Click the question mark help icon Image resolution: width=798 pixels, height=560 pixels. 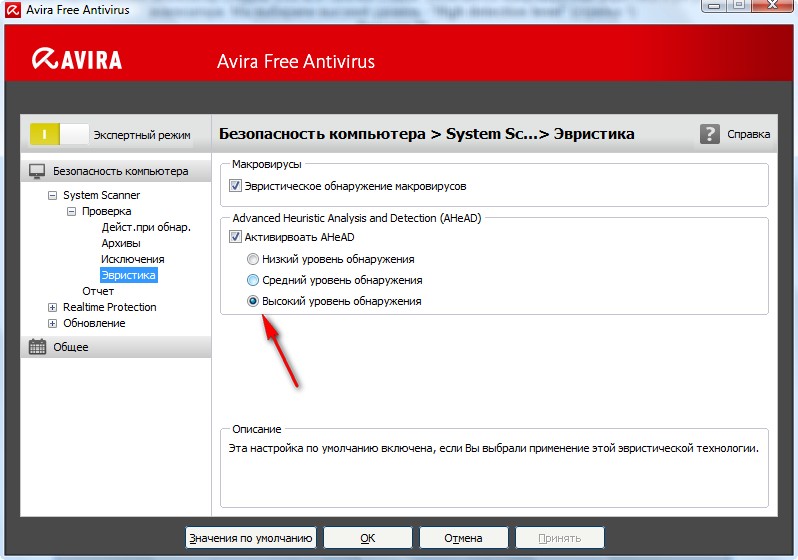coord(709,134)
